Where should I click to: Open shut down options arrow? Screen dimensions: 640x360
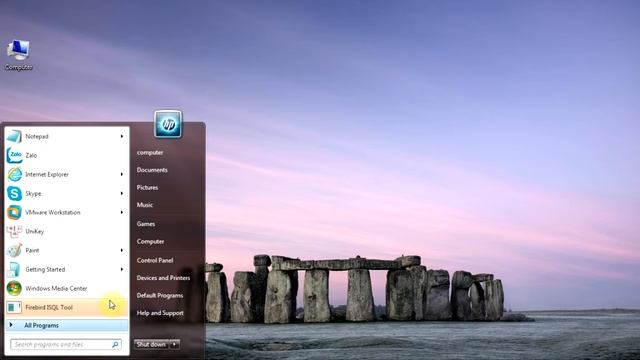(174, 344)
